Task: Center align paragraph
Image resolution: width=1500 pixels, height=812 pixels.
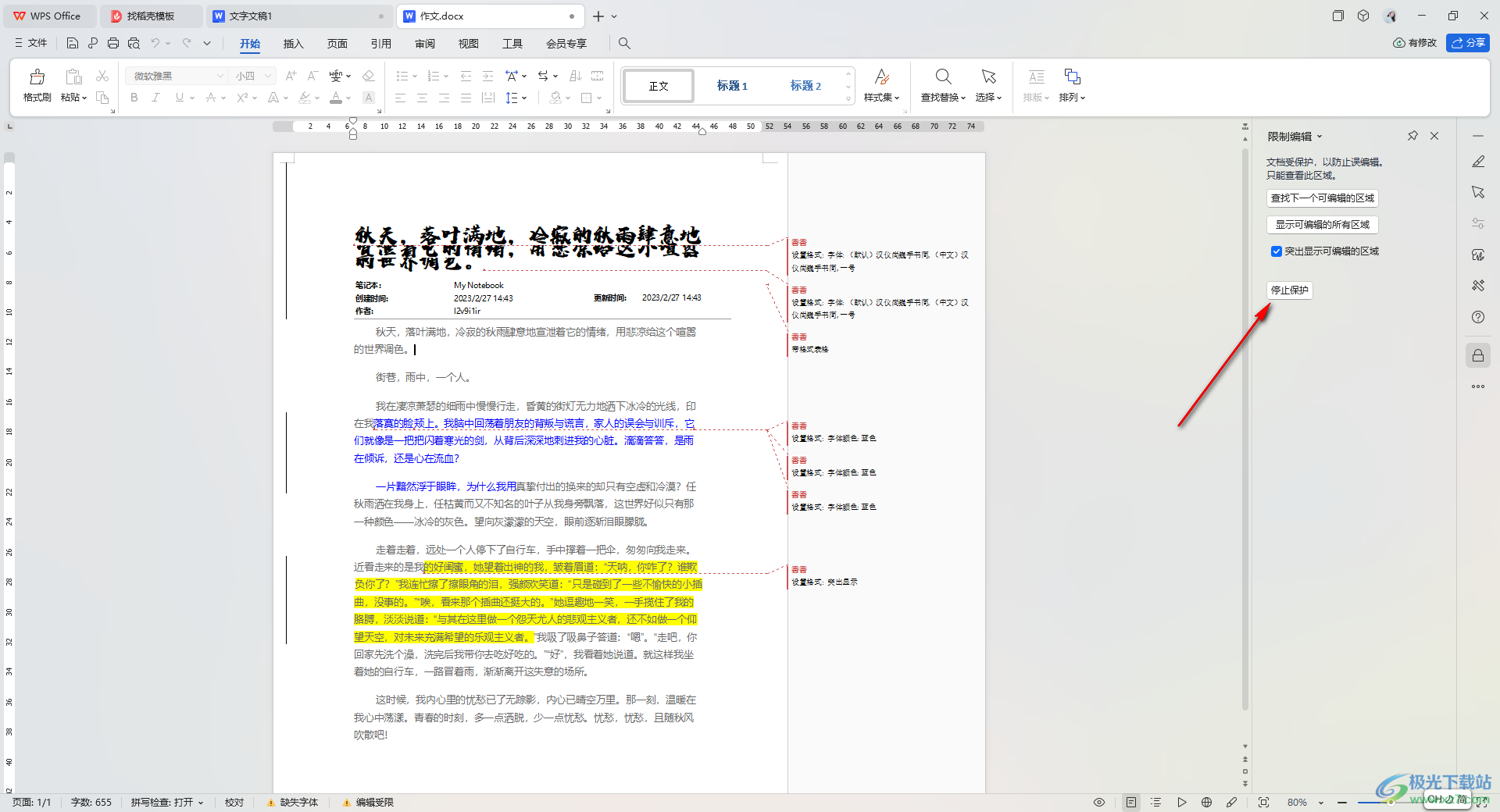Action: point(422,98)
